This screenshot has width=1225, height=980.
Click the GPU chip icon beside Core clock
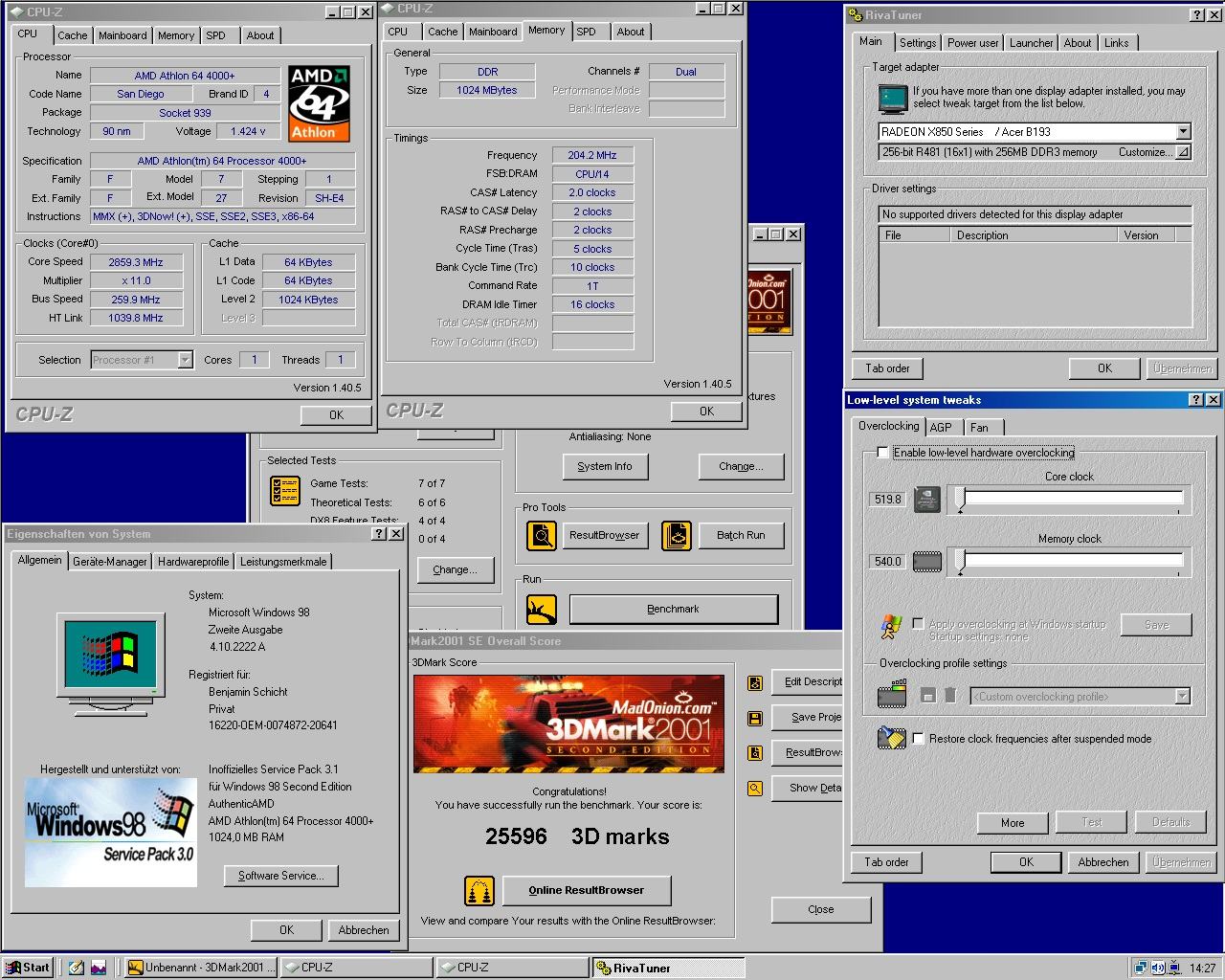[x=926, y=499]
